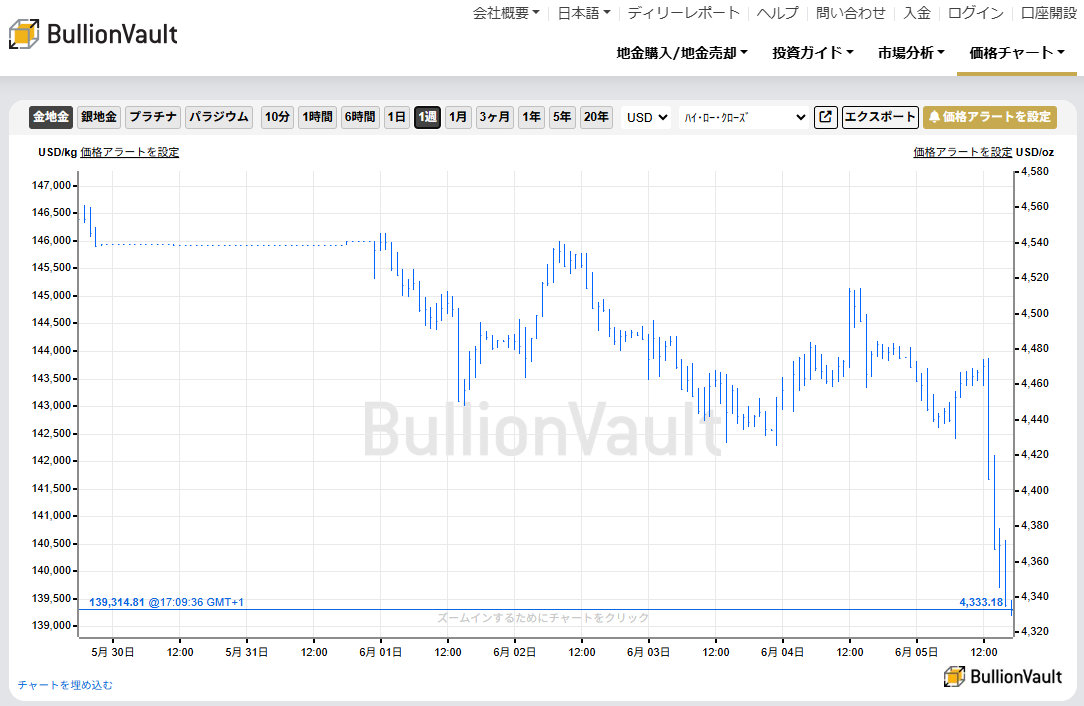This screenshot has height=706, width=1084.
Task: Open the 入金 link
Action: click(917, 13)
